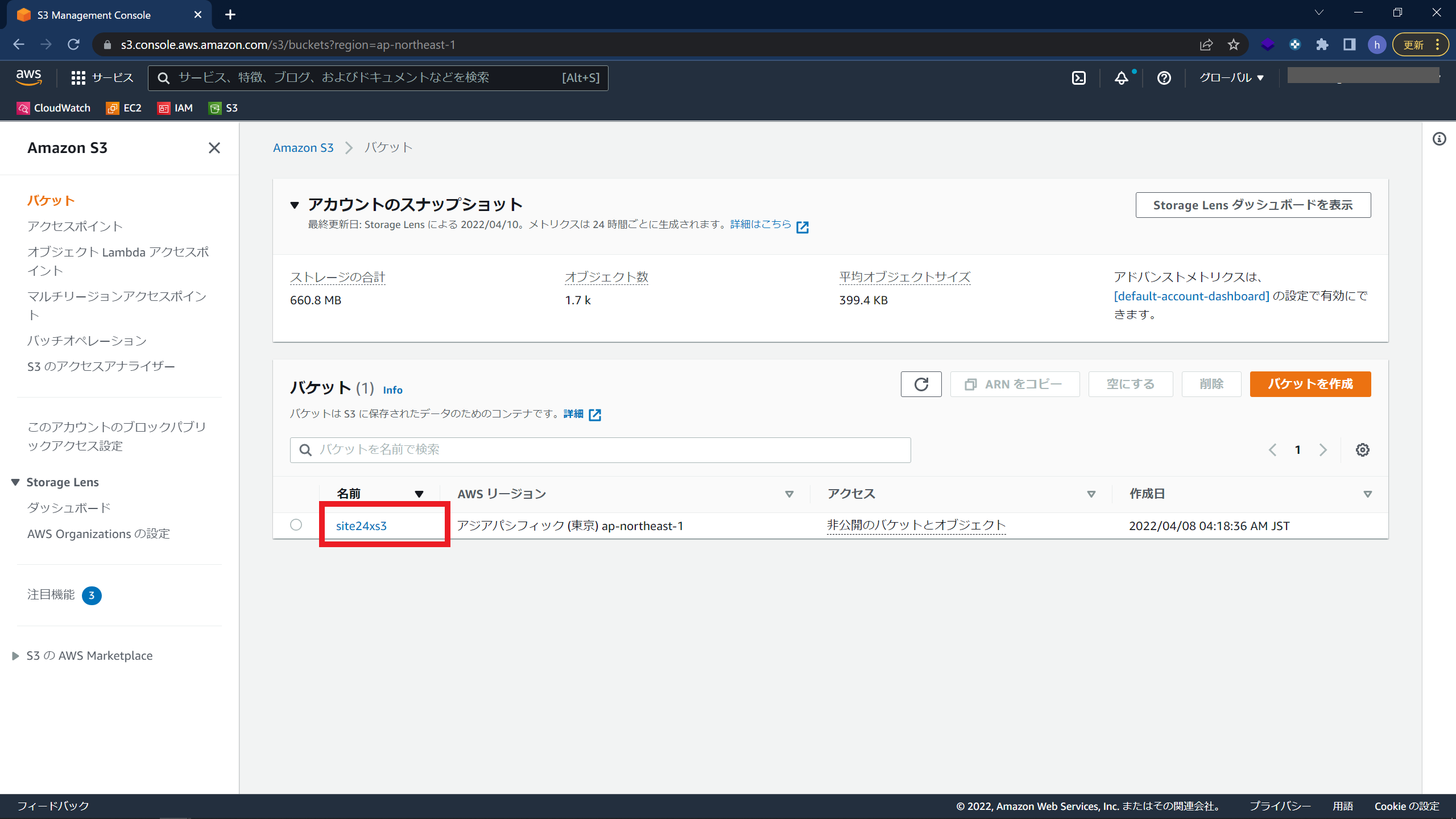This screenshot has height=819, width=1456.
Task: Click the browser address bar URL
Action: click(x=288, y=45)
